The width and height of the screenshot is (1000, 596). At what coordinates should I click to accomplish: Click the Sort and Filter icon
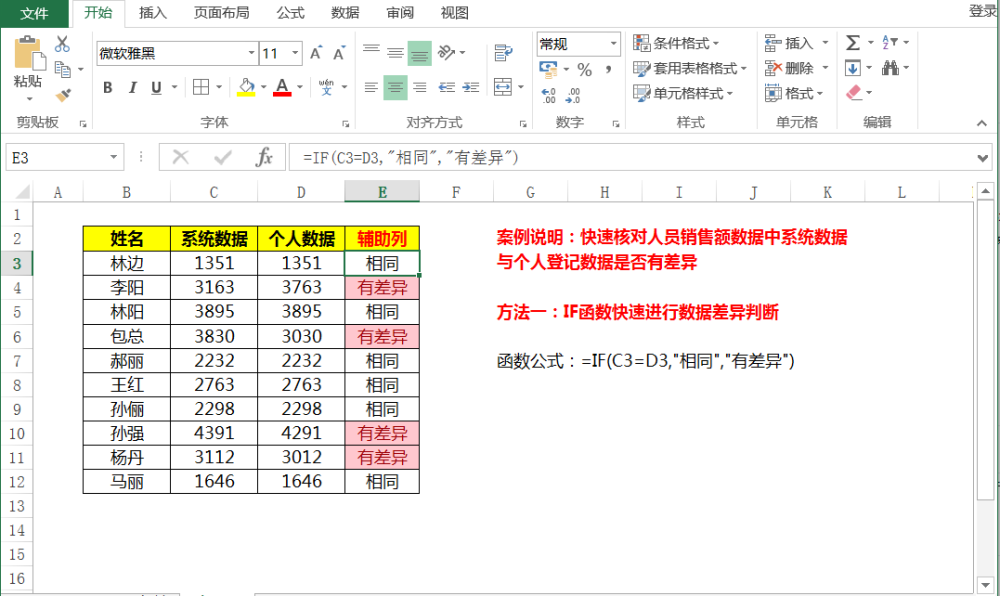[890, 43]
